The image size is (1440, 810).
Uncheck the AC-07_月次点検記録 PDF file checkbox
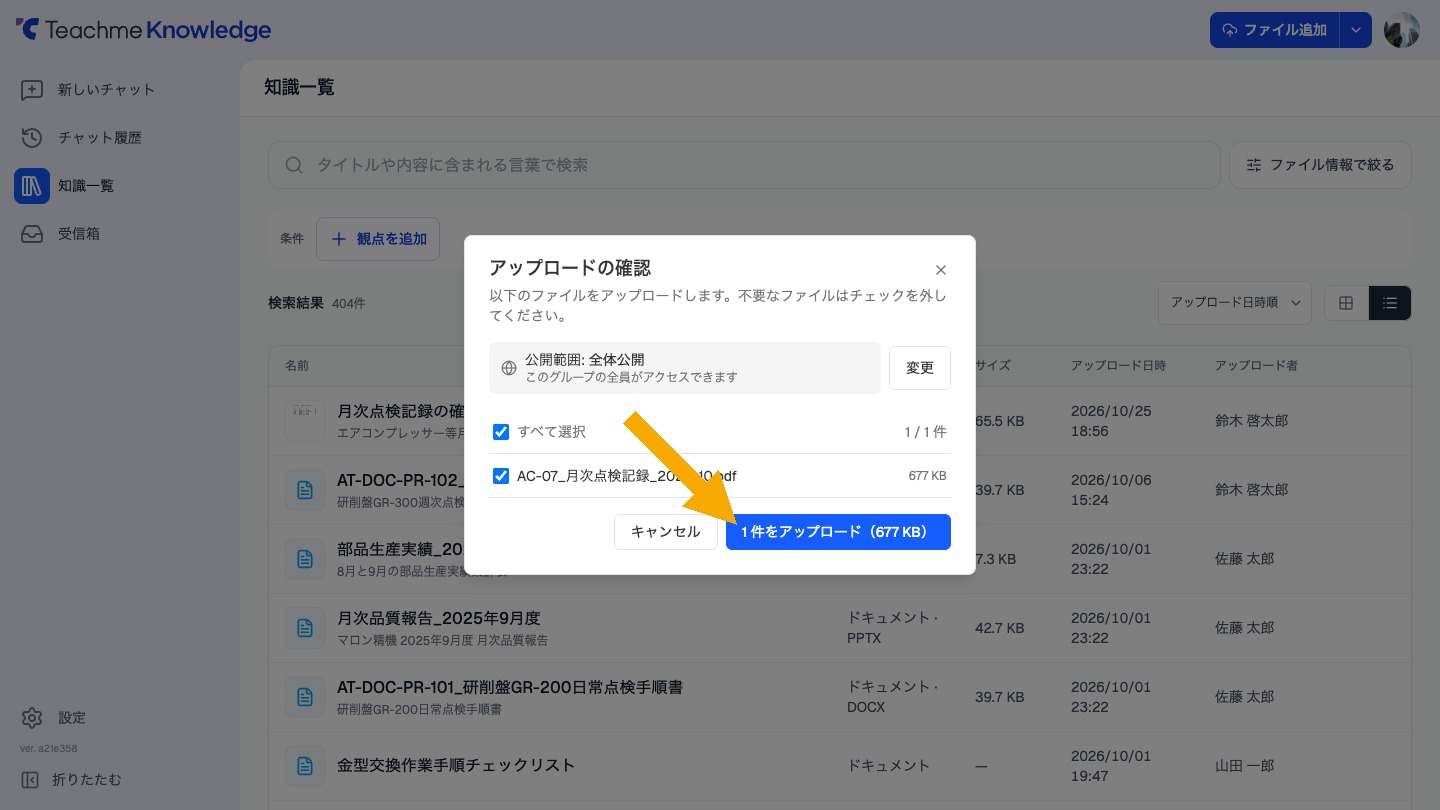[x=501, y=476]
